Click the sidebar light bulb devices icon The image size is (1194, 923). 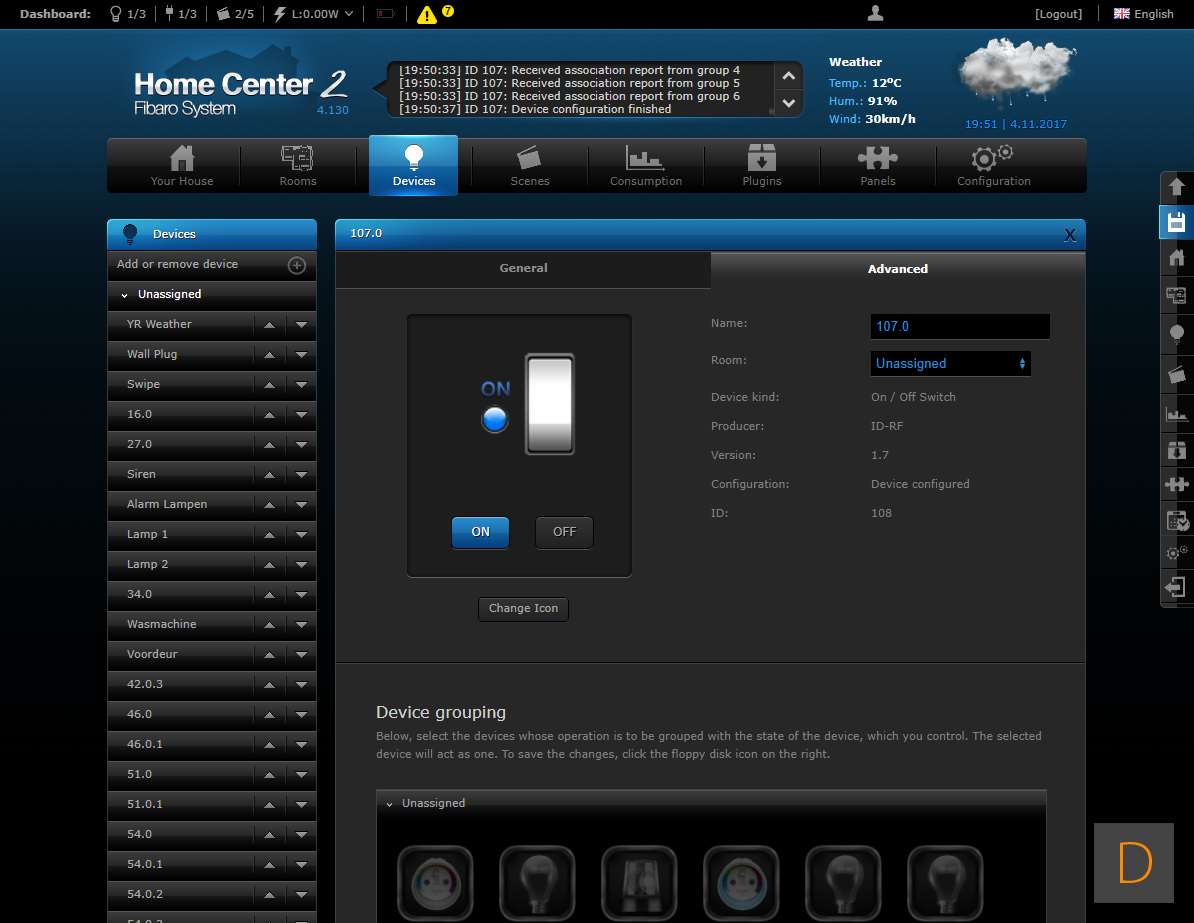(x=1176, y=334)
